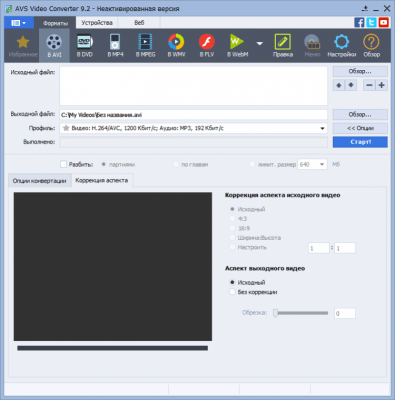Select source aspect Исходный radio button
Screen dimensions: 395x400
[232, 209]
